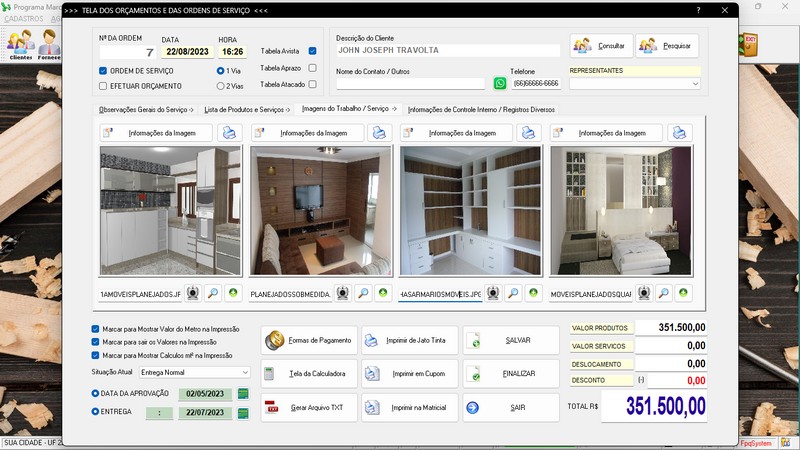Image resolution: width=800 pixels, height=450 pixels.
Task: Open Informações de Controle Interno tab
Action: pos(481,110)
